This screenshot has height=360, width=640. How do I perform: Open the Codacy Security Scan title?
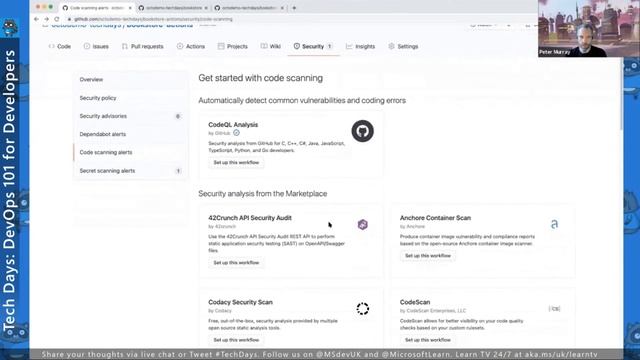click(240, 302)
